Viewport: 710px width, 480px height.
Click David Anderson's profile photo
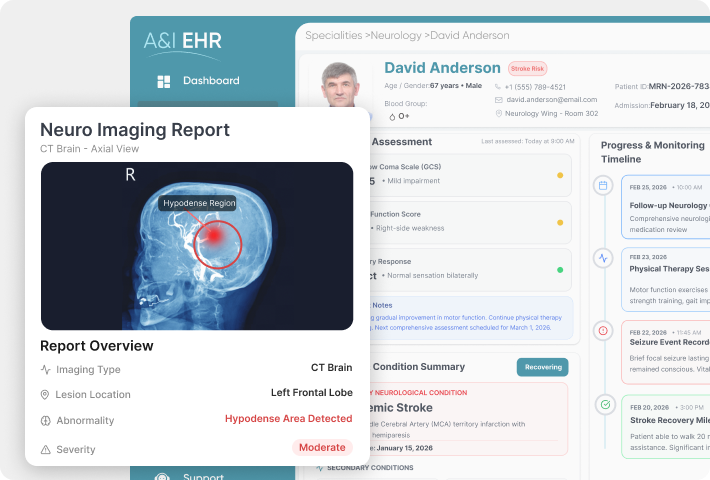click(340, 84)
